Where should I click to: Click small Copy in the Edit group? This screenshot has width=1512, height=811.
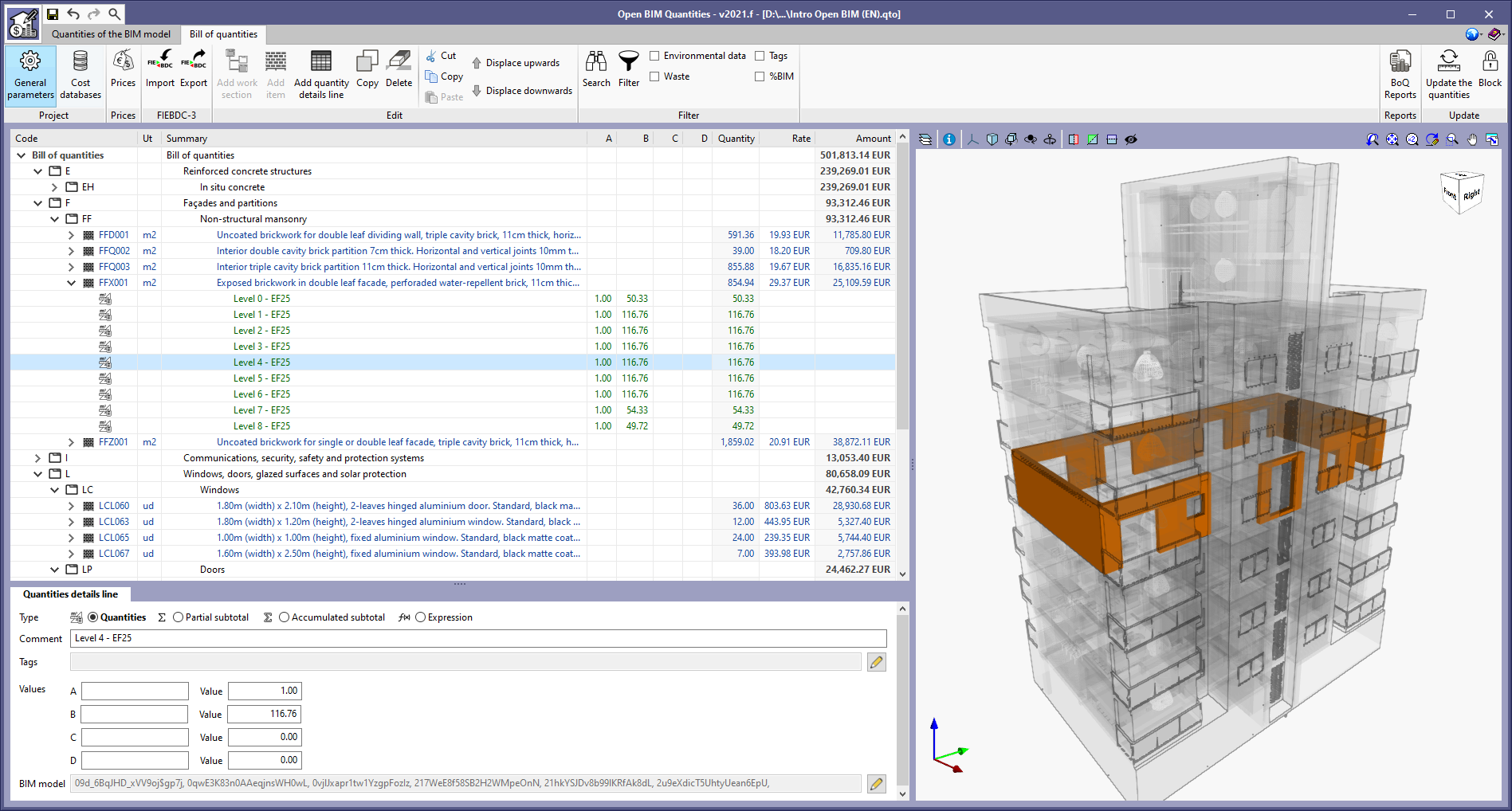(444, 76)
